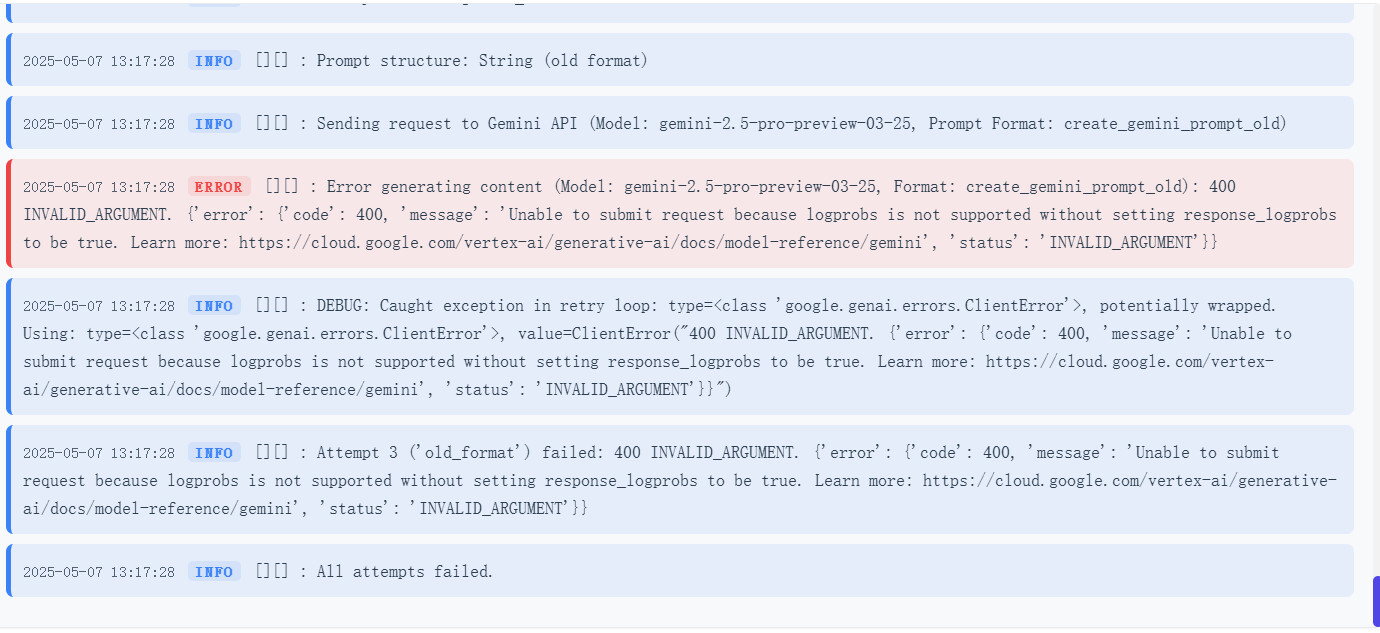
Task: Click the partially visible log entry at top
Action: coord(680,10)
